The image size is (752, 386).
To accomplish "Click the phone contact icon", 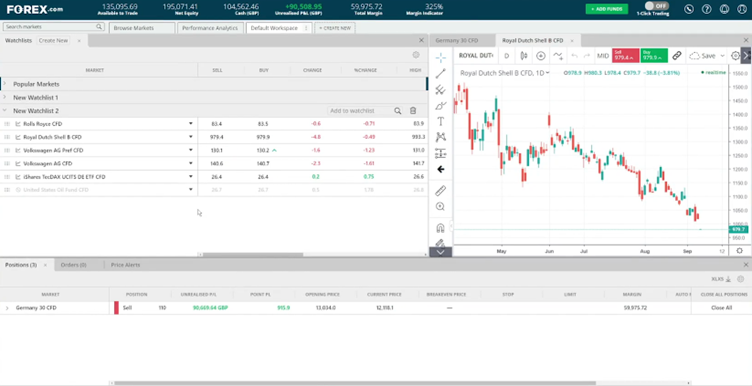I will [689, 9].
